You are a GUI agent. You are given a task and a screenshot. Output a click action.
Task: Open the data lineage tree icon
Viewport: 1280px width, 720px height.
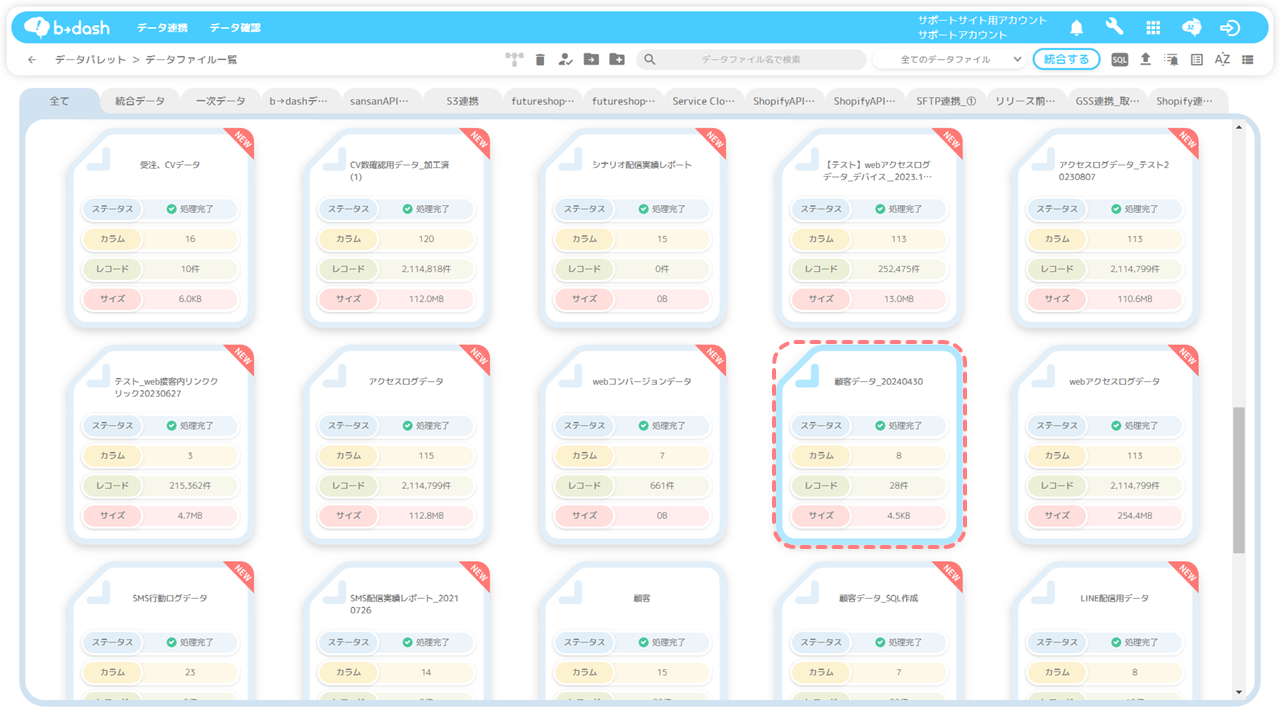coord(514,60)
